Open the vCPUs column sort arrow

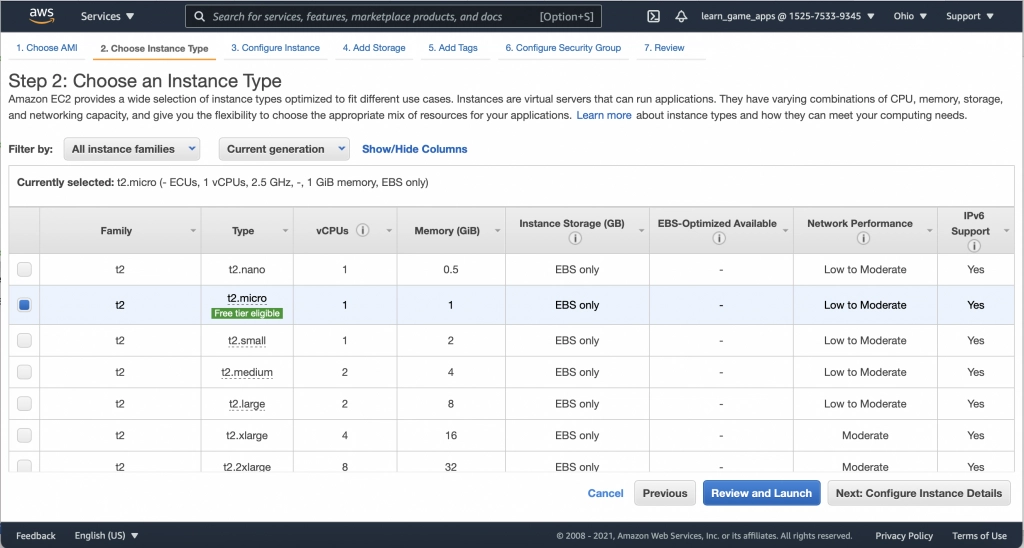click(x=389, y=231)
